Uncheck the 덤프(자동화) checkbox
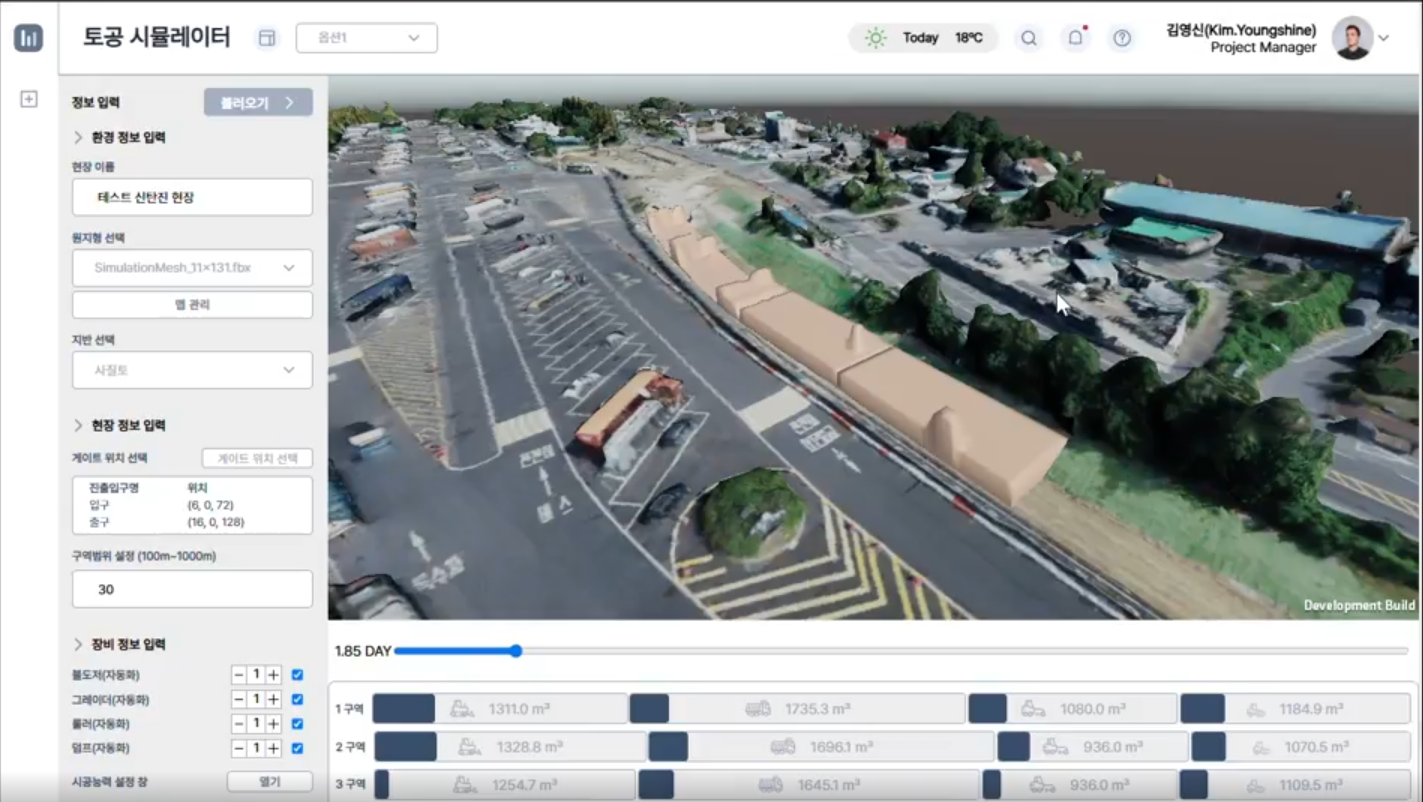The image size is (1423, 802). coord(297,748)
